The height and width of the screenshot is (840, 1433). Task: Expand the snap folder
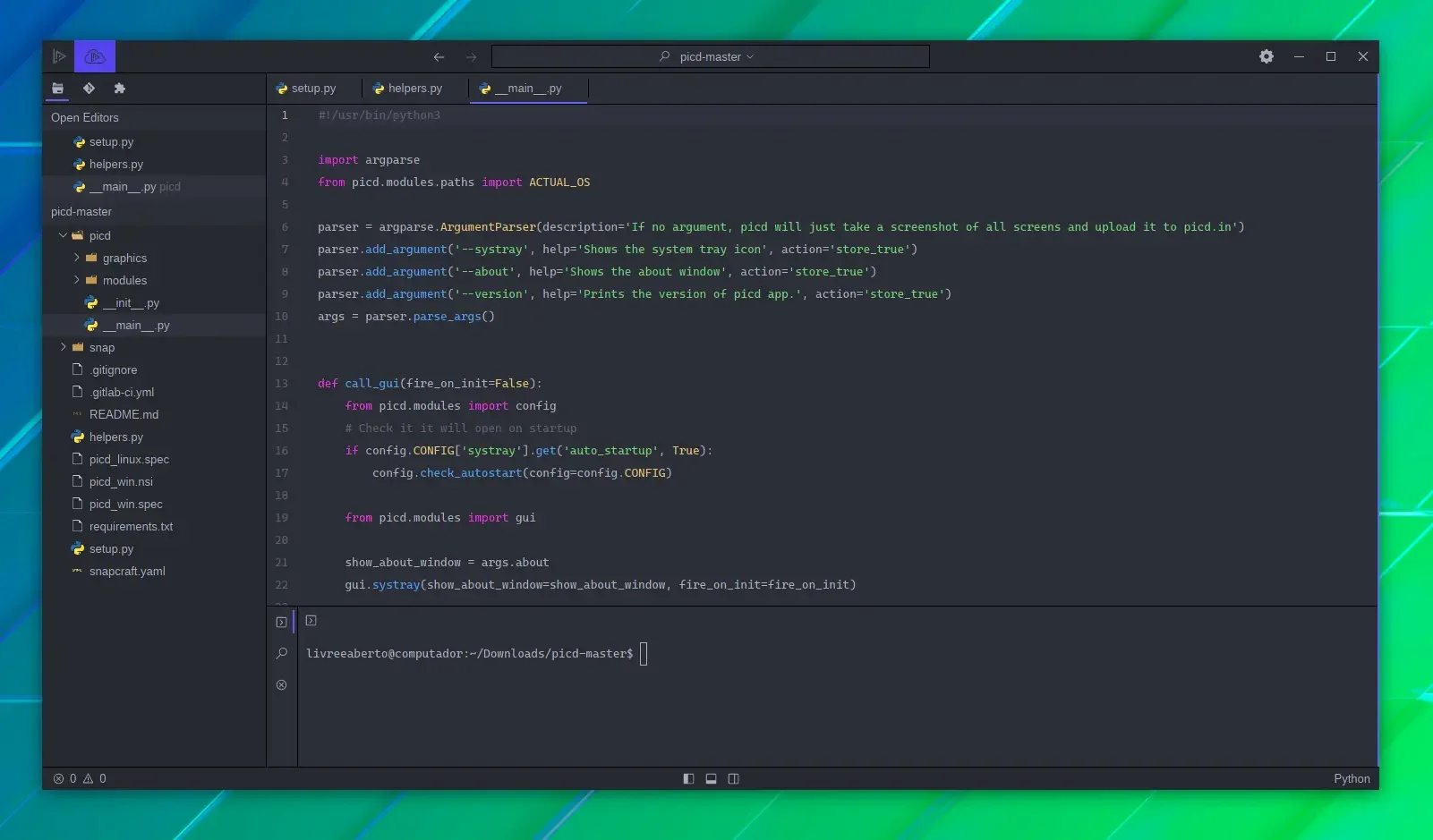[x=63, y=347]
